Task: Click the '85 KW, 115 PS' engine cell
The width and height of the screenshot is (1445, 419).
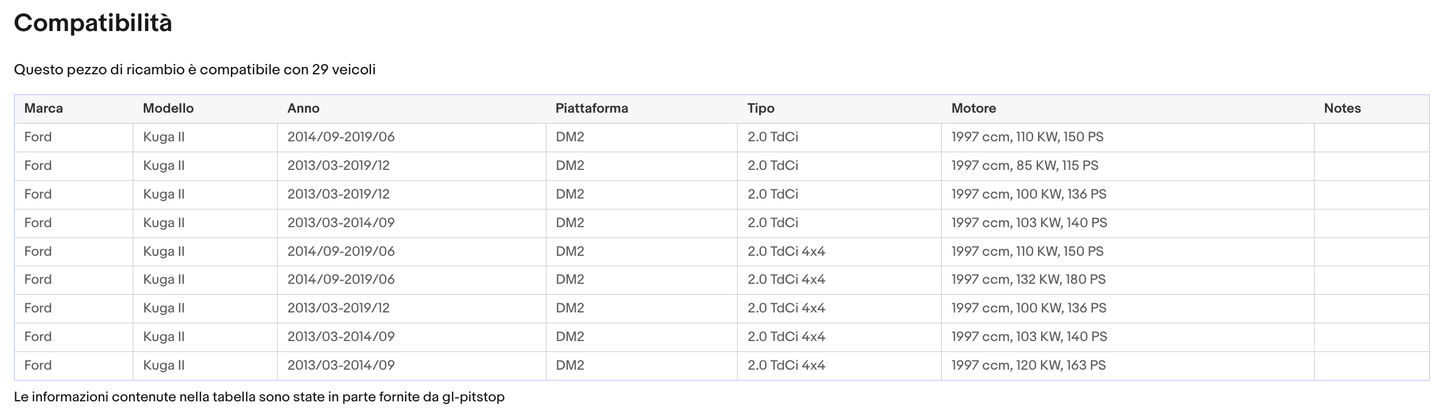Action: (1024, 165)
